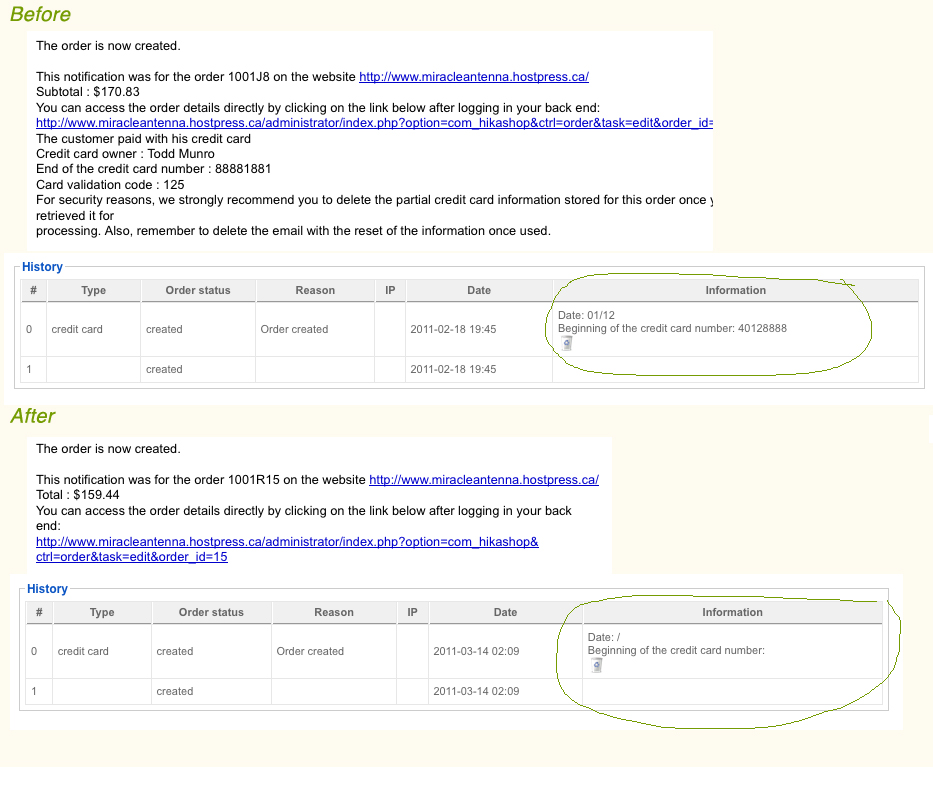Open the miracleantenna website link for order 1001J8
933x800 pixels.
pos(474,77)
